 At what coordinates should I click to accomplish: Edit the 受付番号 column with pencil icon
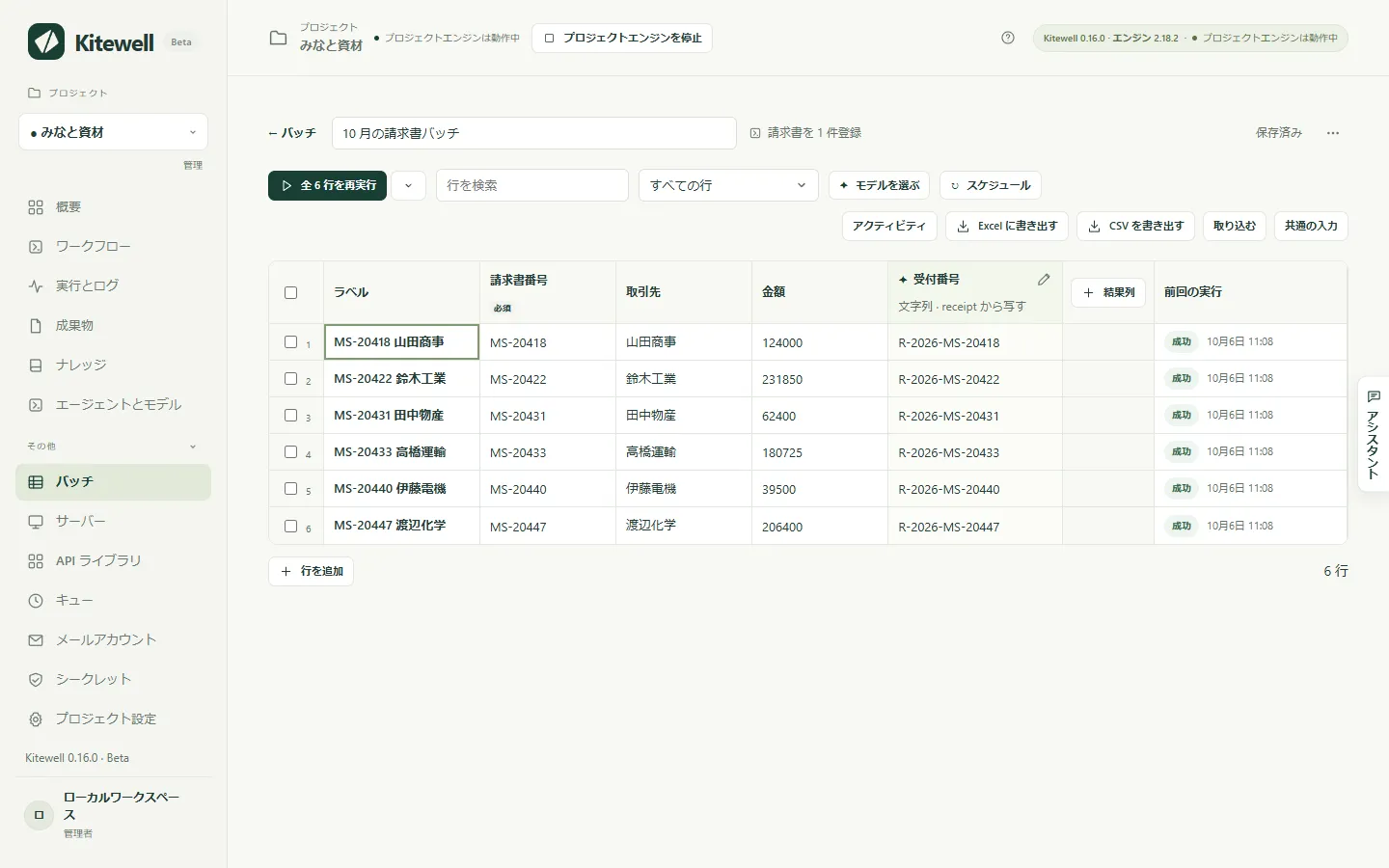coord(1044,280)
